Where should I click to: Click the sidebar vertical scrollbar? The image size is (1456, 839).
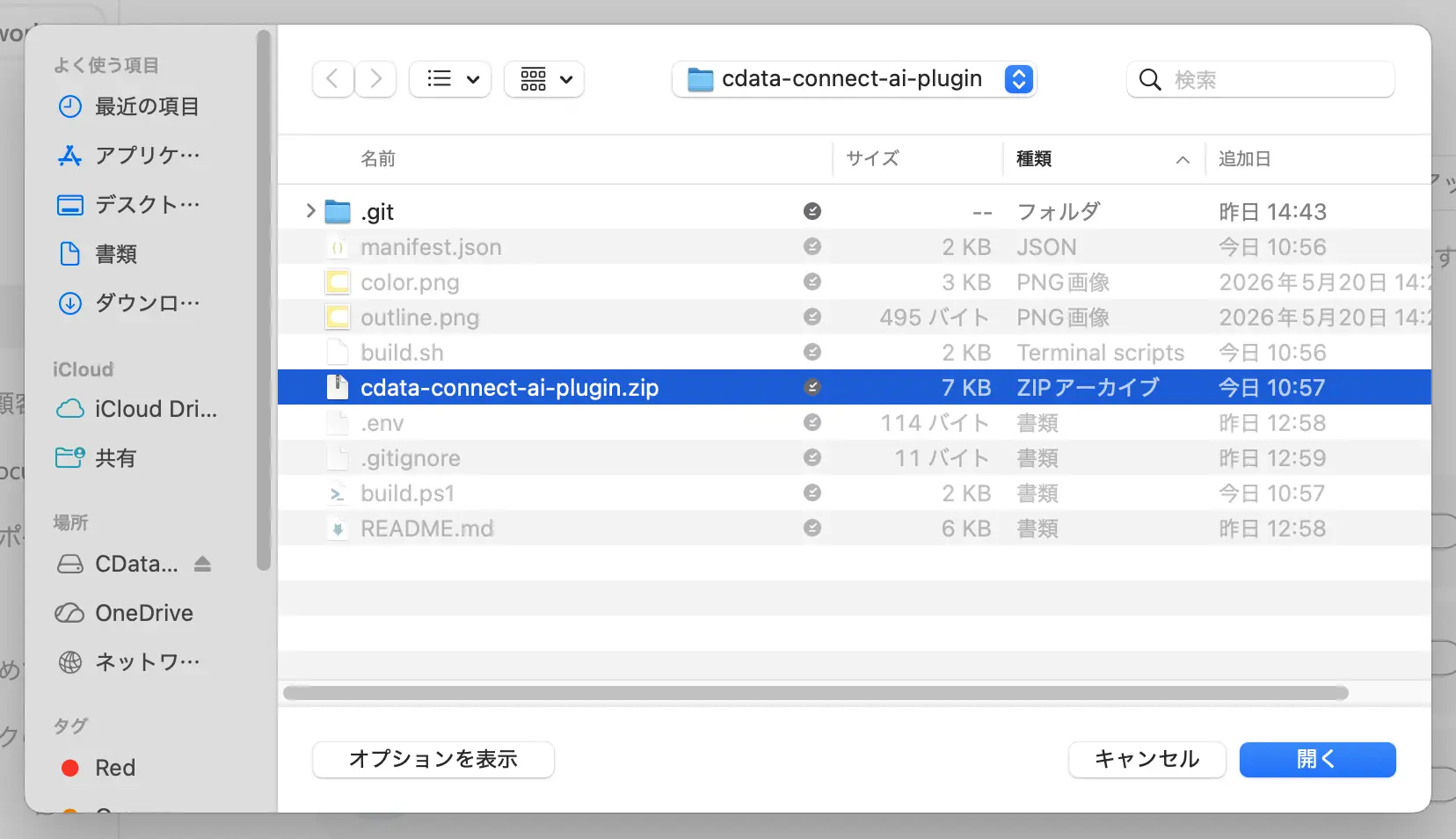(x=263, y=299)
